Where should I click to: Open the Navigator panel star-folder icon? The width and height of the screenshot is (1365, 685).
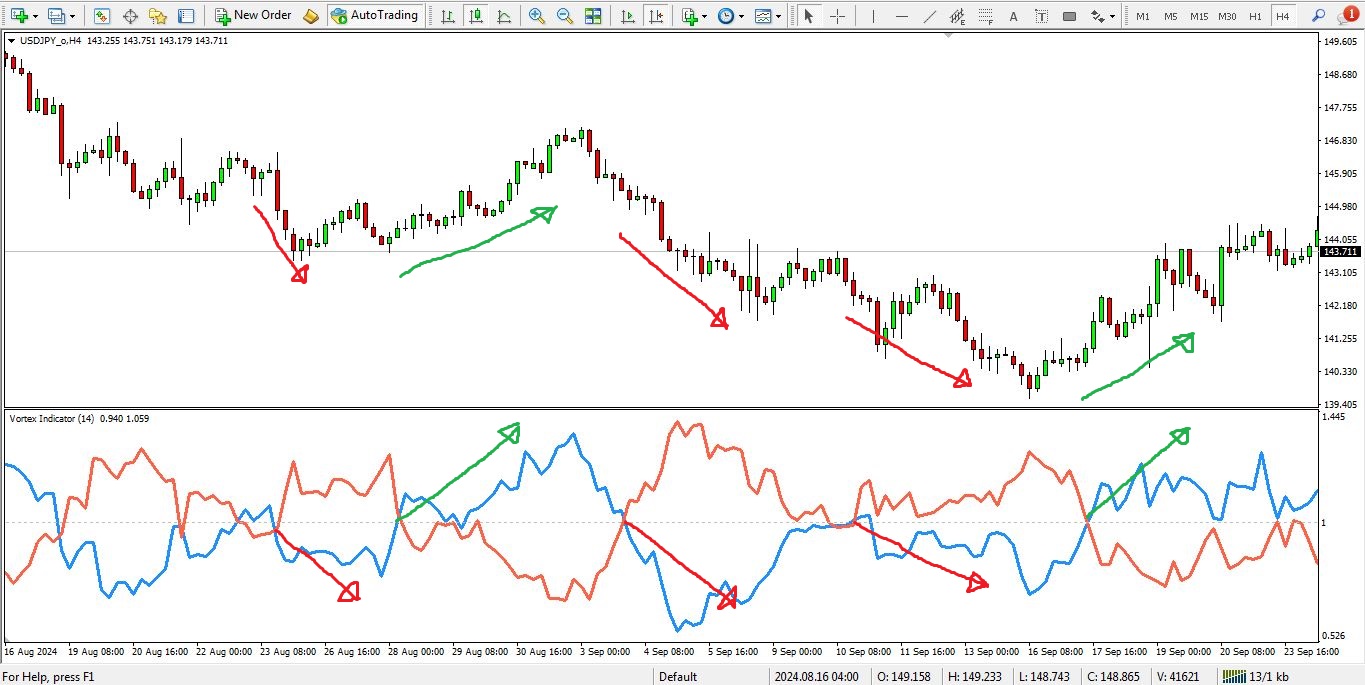[x=157, y=16]
